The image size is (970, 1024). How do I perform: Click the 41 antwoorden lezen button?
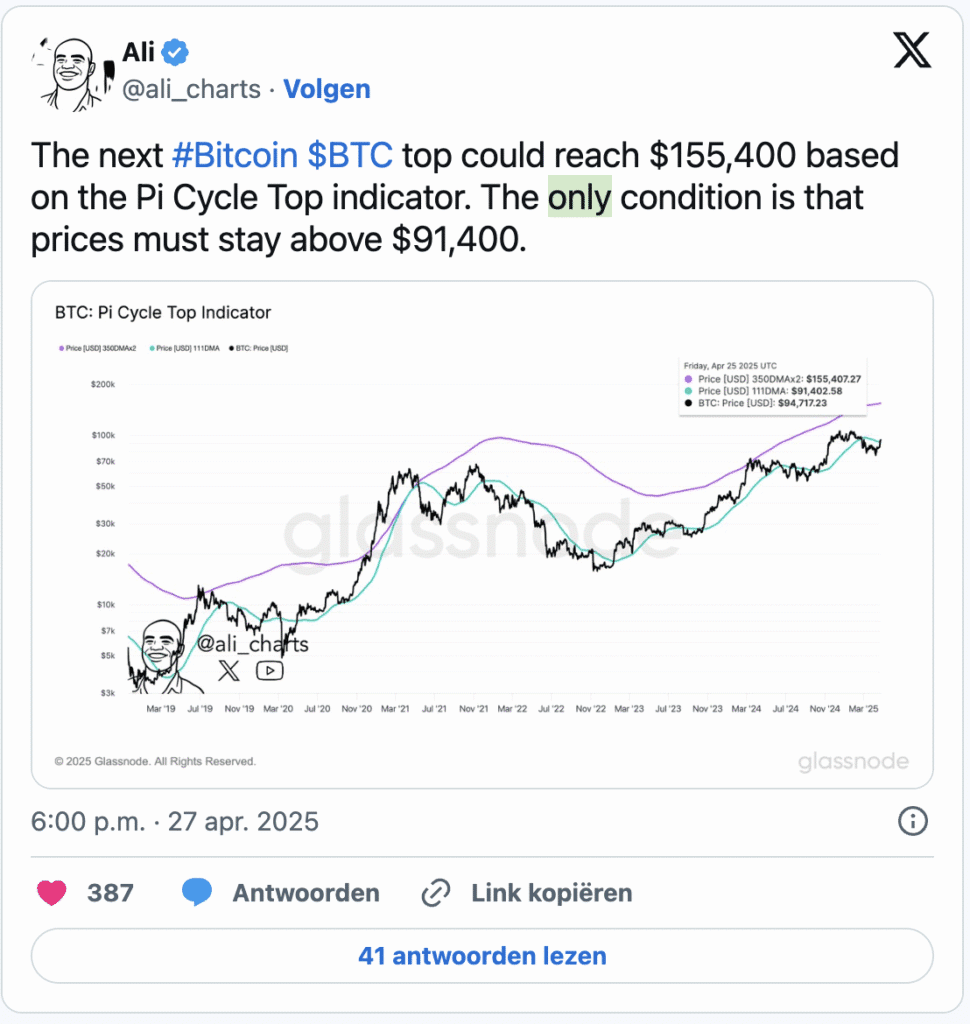click(x=482, y=955)
